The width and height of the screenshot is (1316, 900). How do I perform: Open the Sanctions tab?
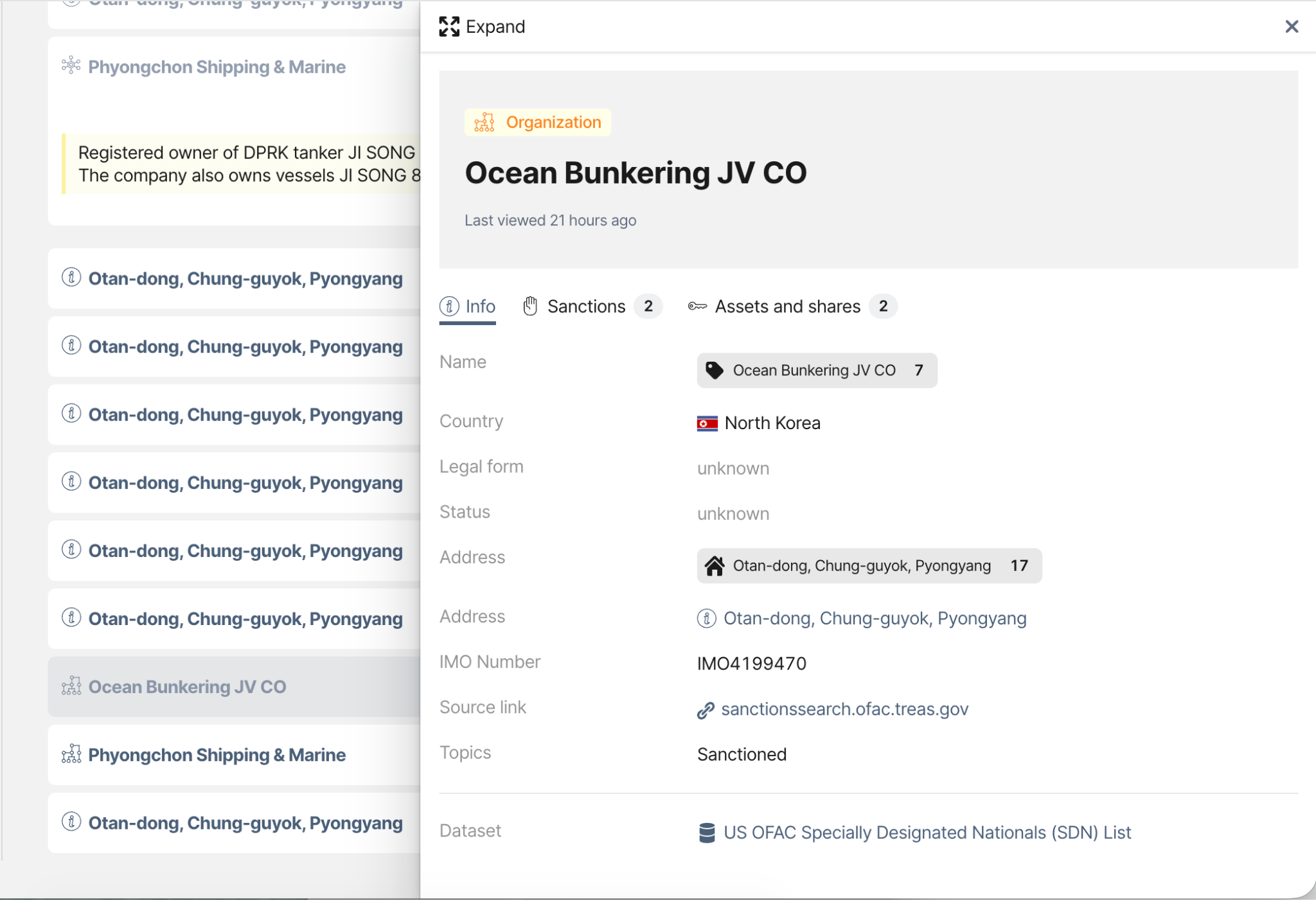(592, 307)
